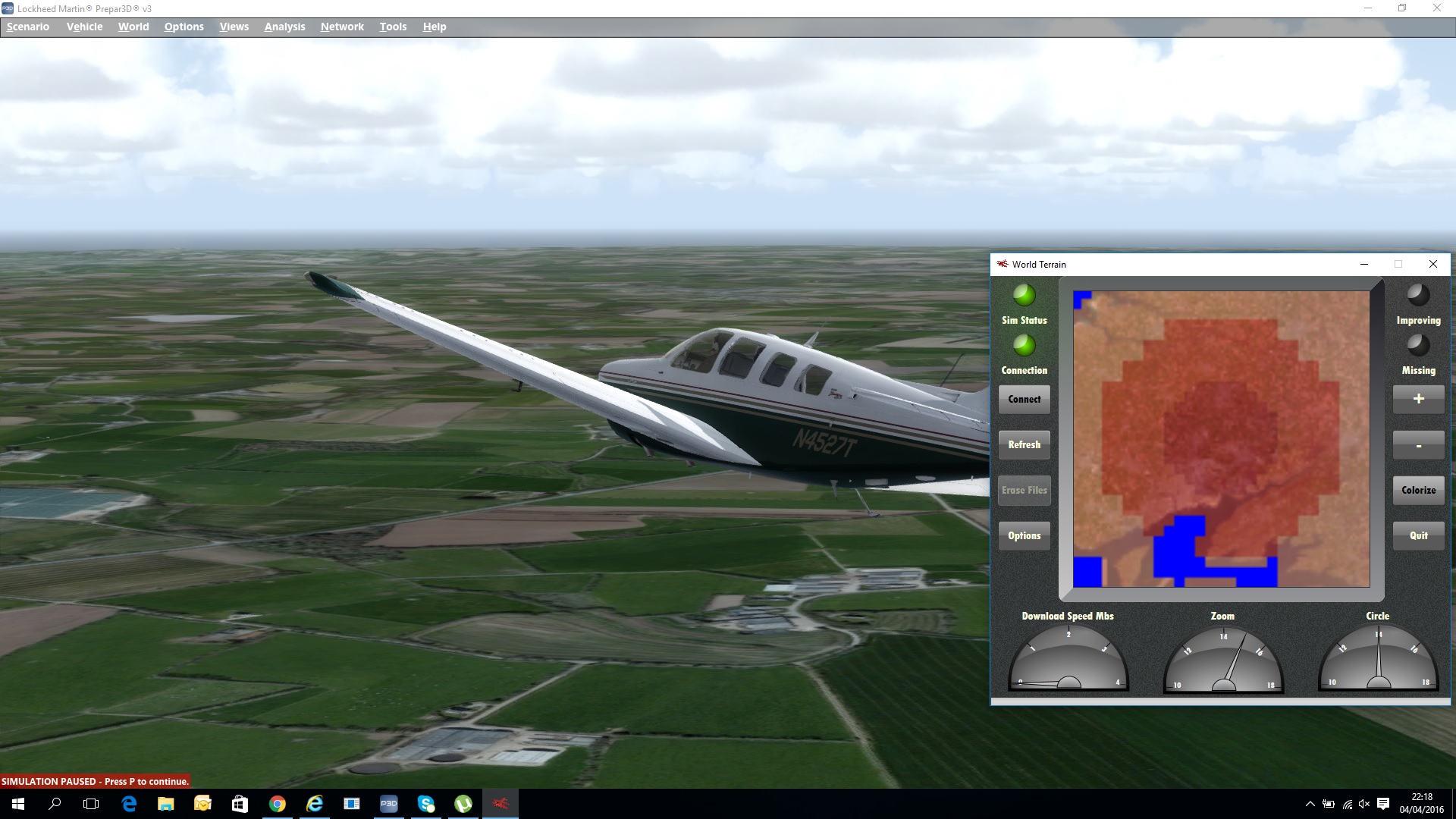Click the terrain coverage map display
Image resolution: width=1456 pixels, height=819 pixels.
pyautogui.click(x=1222, y=439)
